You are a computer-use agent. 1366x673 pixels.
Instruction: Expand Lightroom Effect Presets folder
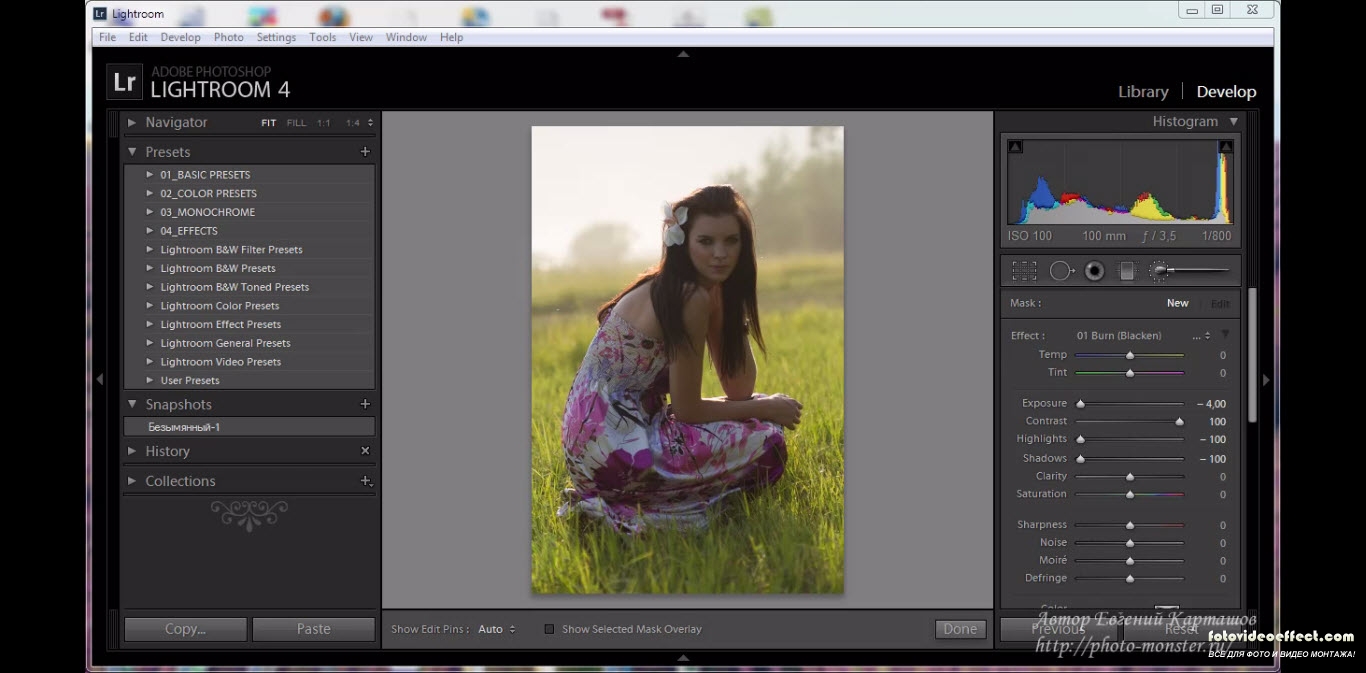(x=150, y=324)
